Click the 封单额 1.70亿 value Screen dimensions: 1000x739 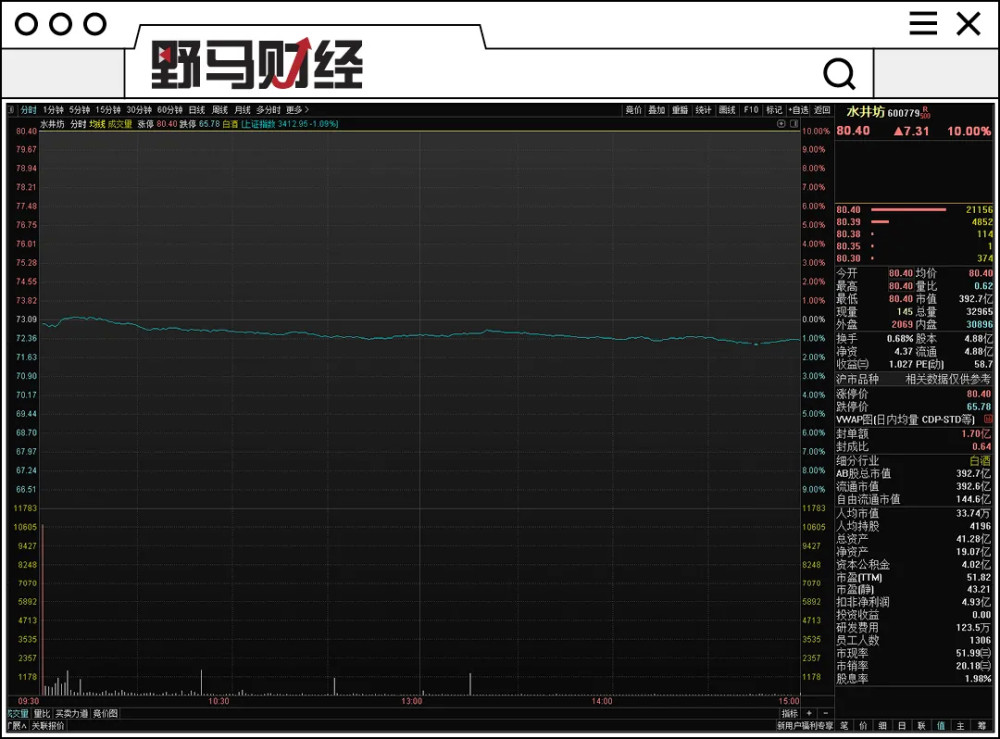[x=976, y=434]
